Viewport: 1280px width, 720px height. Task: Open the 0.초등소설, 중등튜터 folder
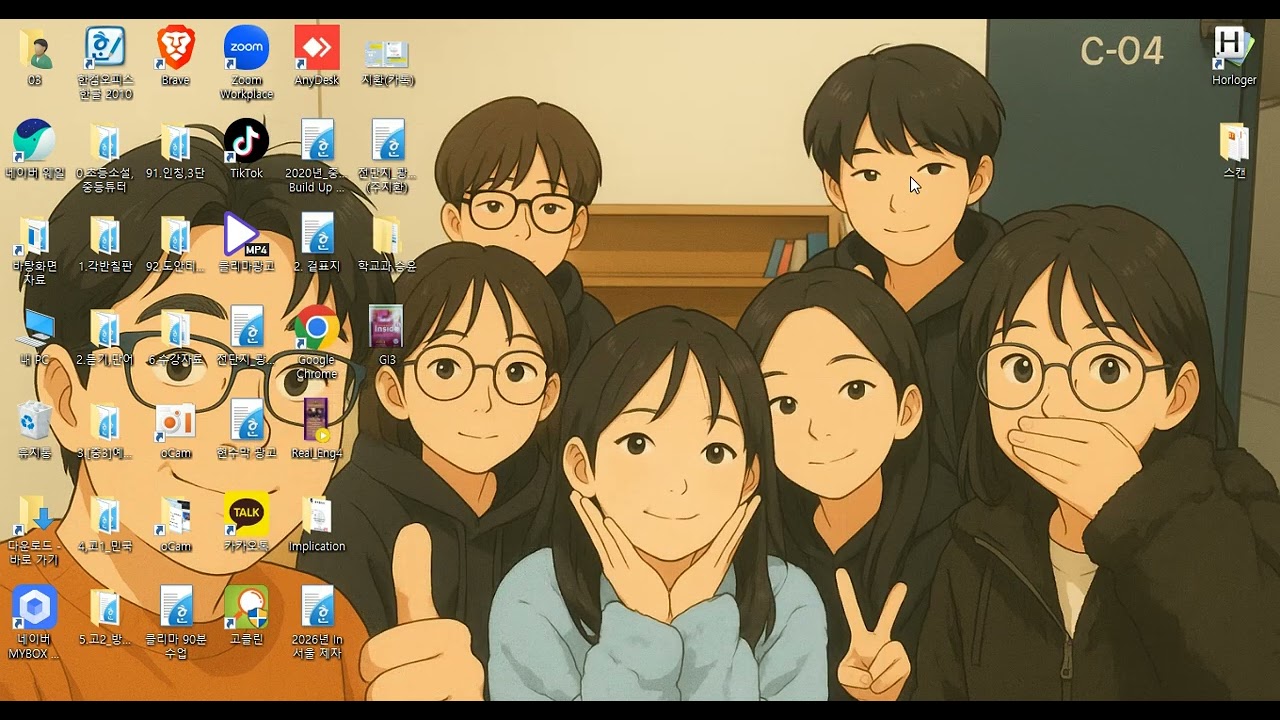[105, 156]
